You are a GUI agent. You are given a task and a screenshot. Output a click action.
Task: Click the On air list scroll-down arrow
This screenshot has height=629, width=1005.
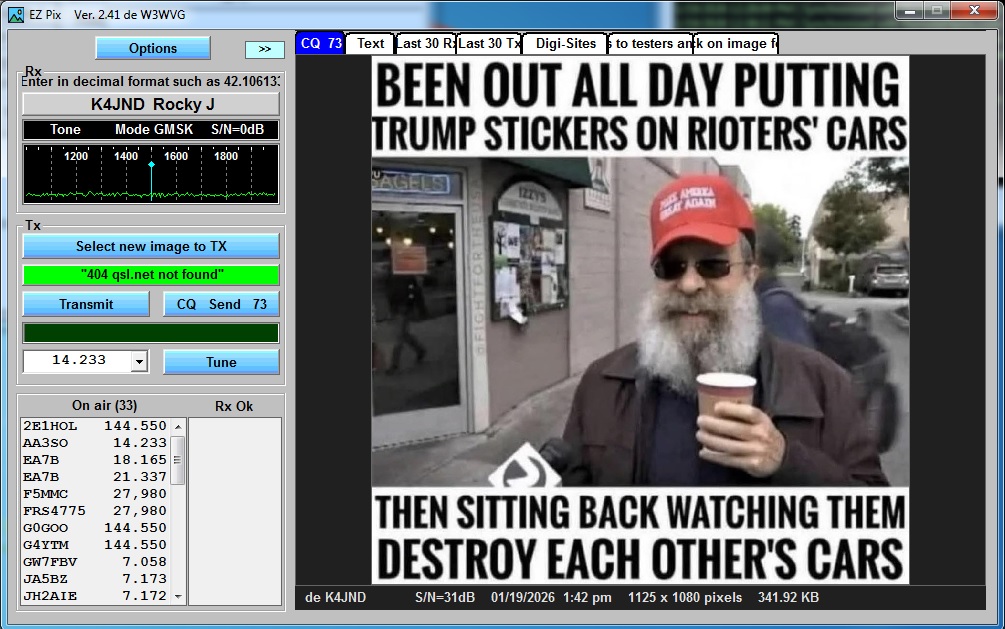[178, 596]
